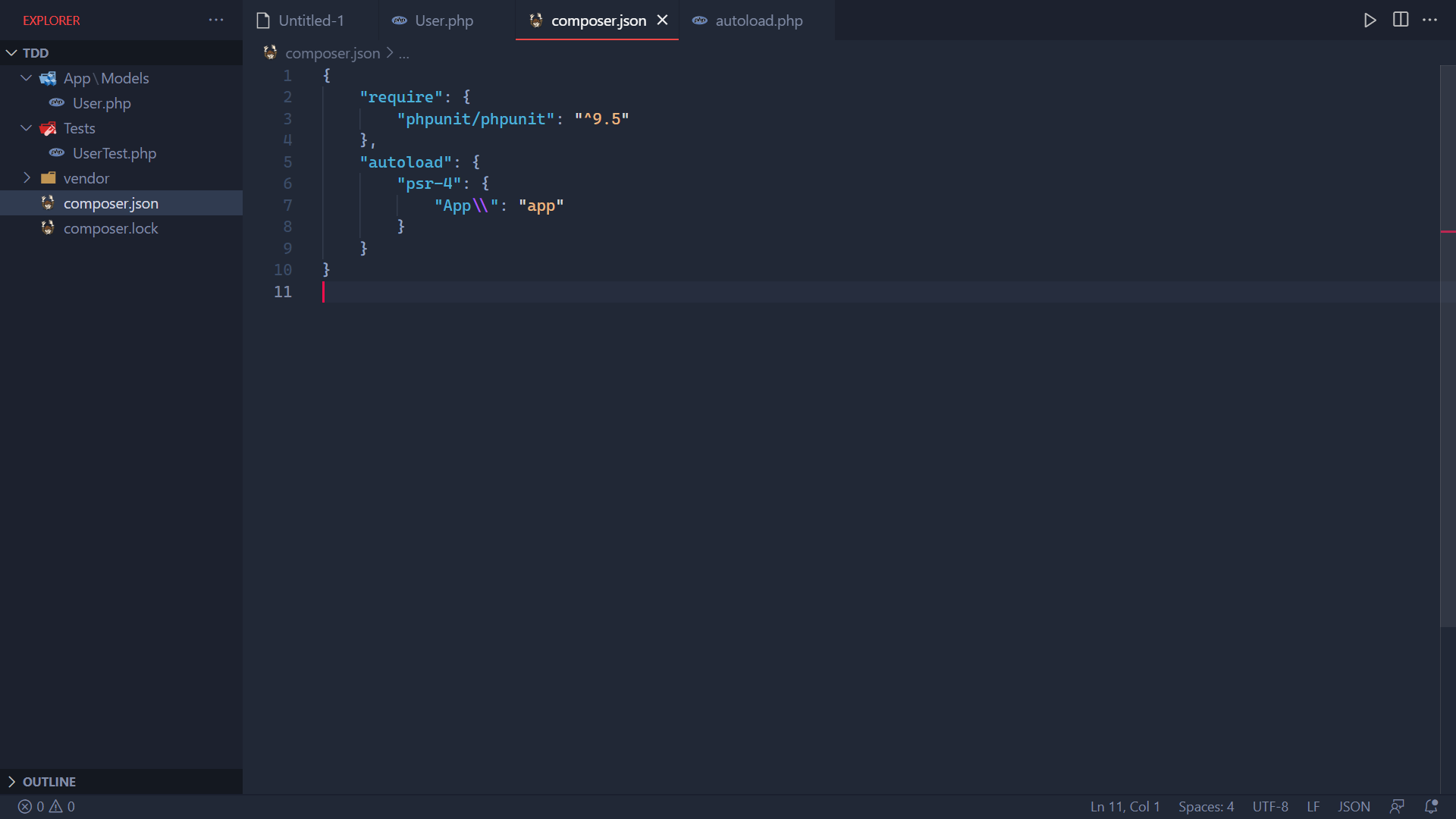Viewport: 1456px width, 819px height.
Task: Click "phpunit/phpunit" key on line 3
Action: (475, 119)
